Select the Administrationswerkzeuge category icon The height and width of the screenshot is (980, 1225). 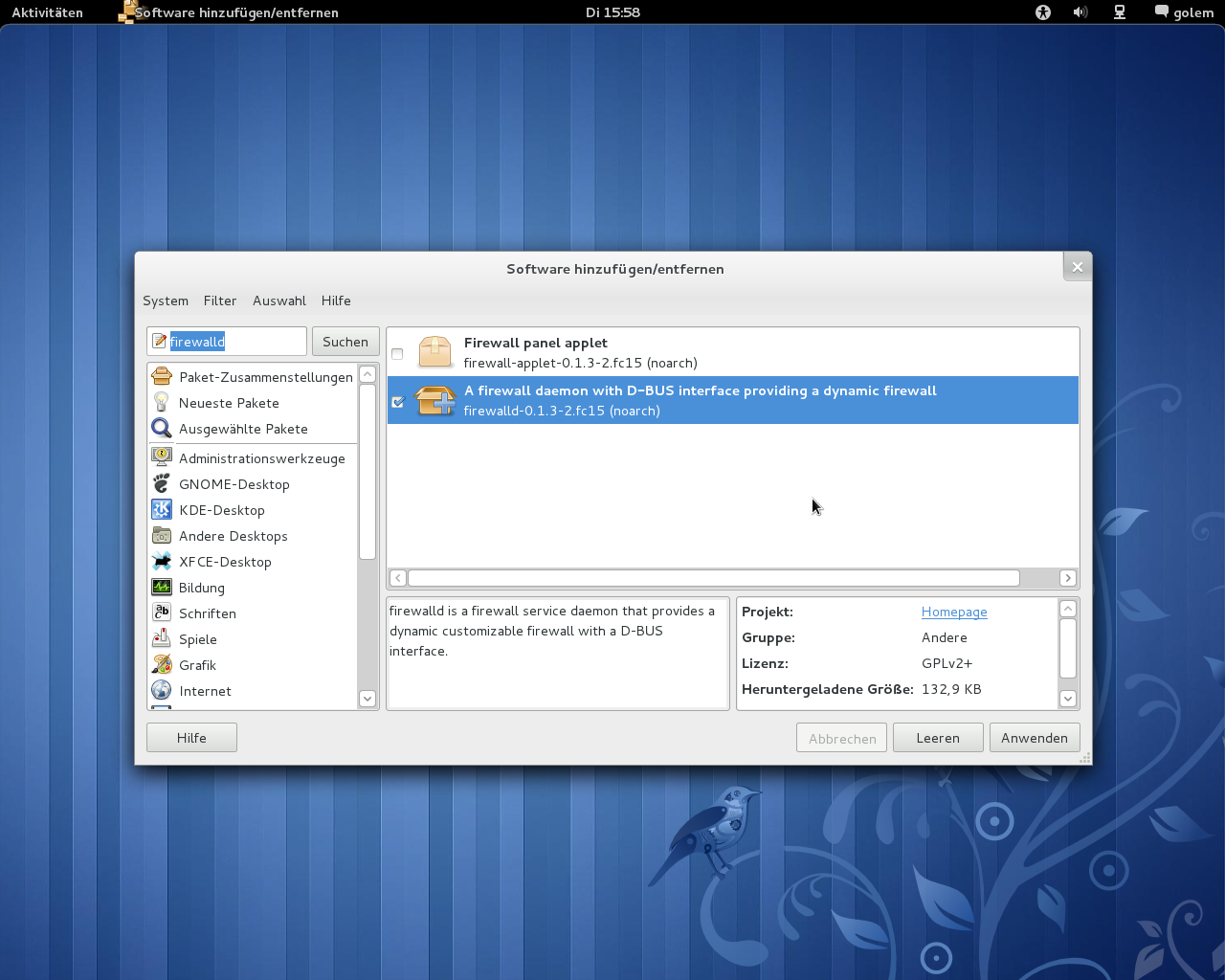161,457
